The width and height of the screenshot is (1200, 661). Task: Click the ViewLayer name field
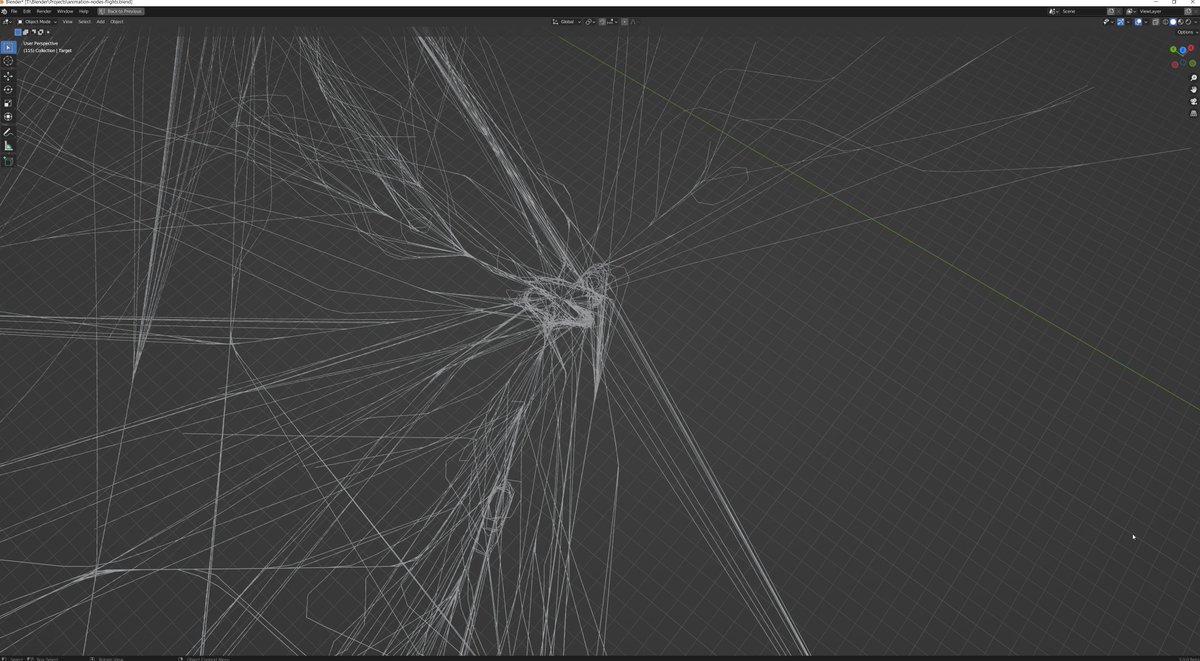1160,12
